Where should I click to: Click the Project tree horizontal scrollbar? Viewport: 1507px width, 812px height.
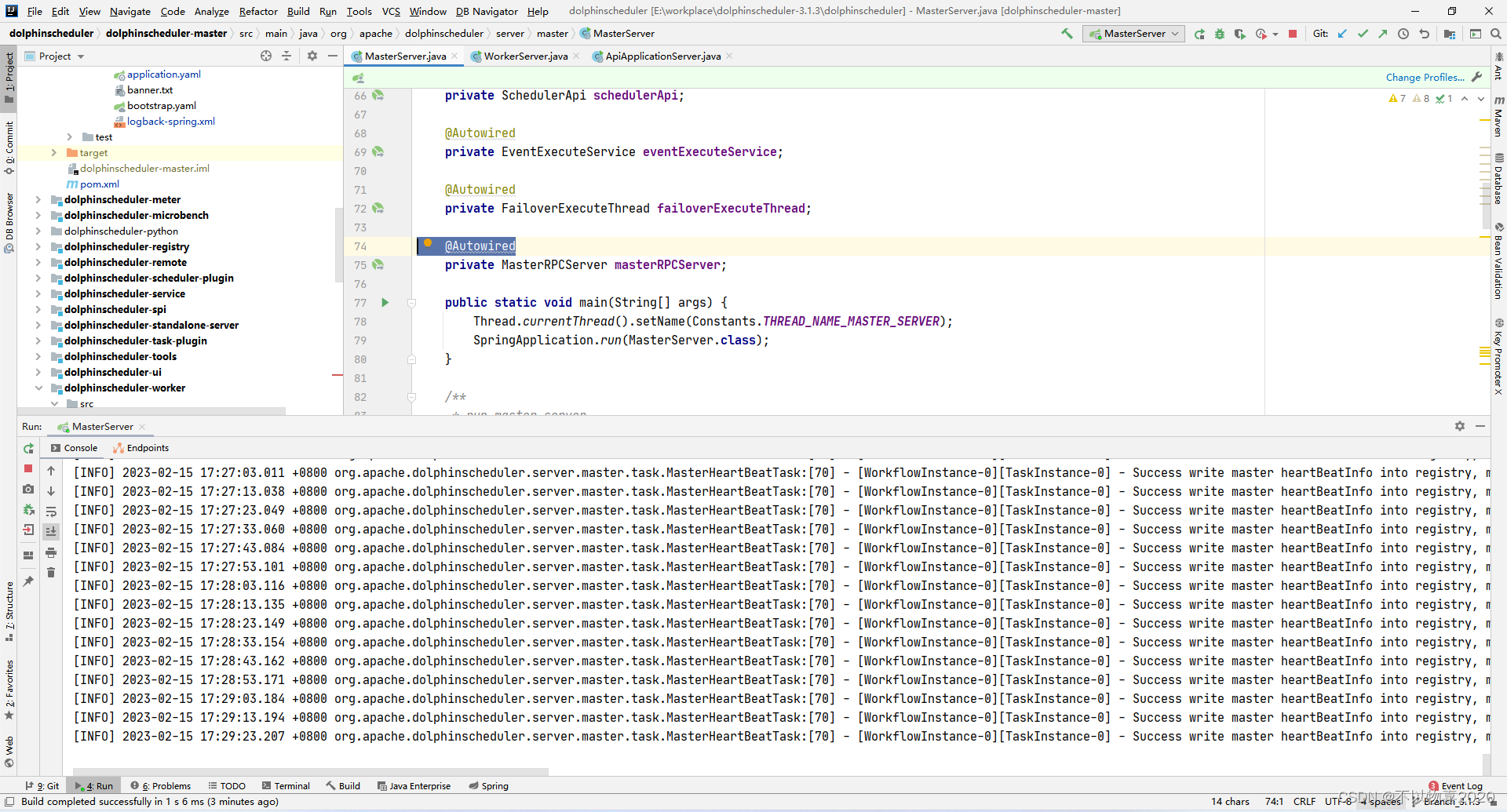(x=153, y=410)
